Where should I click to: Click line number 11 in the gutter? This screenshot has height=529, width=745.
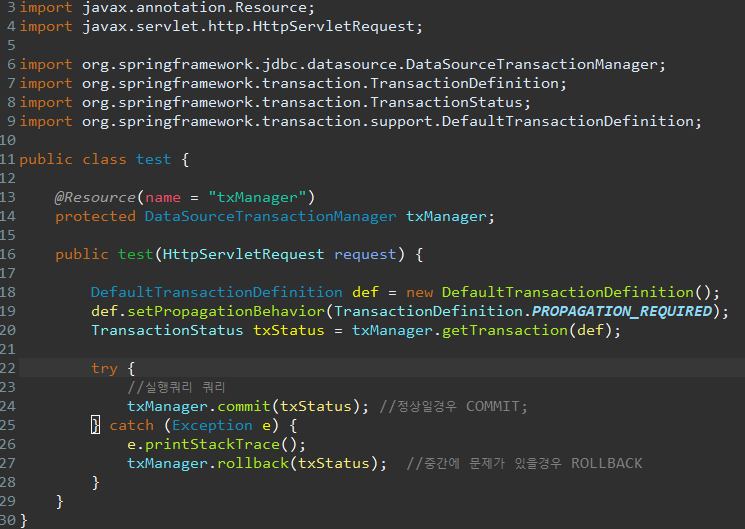pyautogui.click(x=8, y=159)
